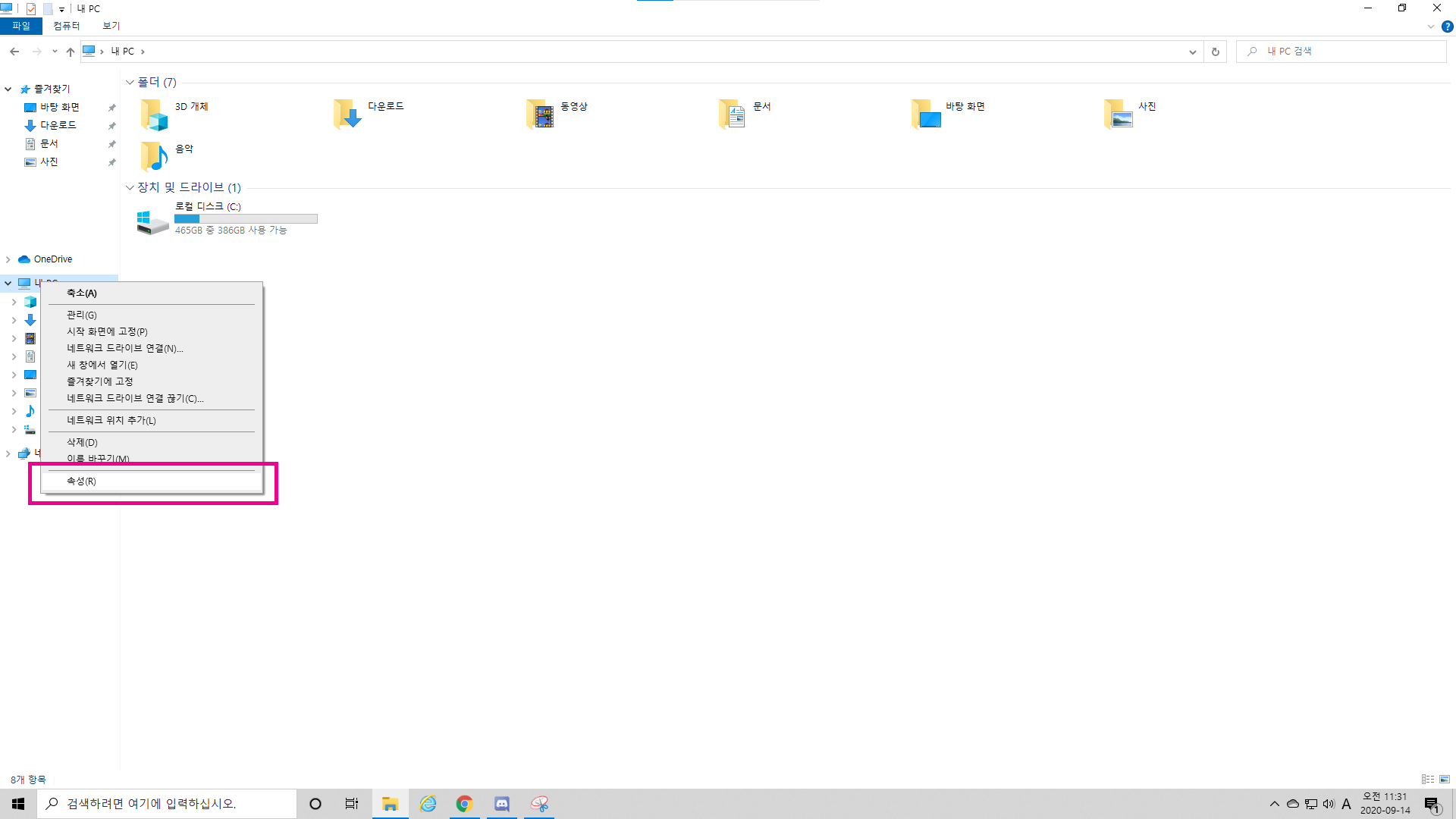Viewport: 1456px width, 819px height.
Task: Open the address bar history dropdown
Action: click(1192, 52)
